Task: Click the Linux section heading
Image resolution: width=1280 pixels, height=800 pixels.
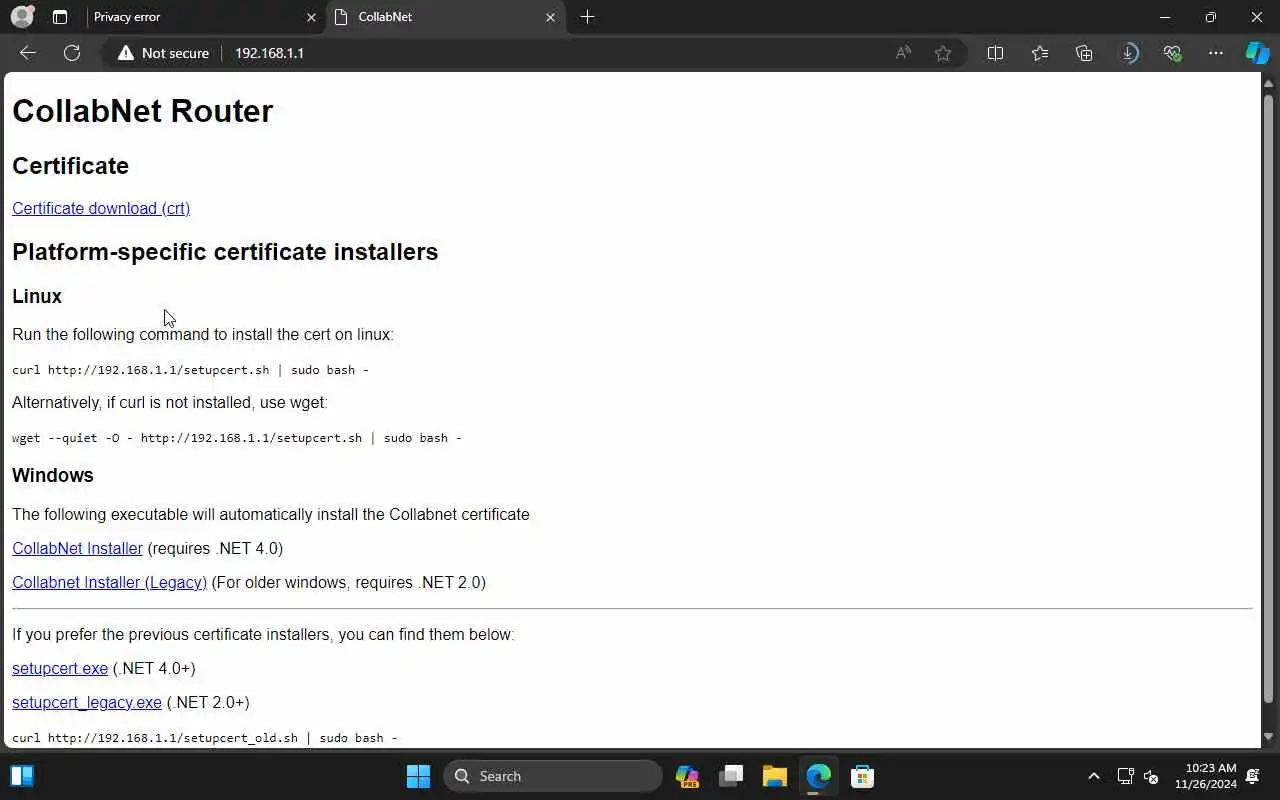Action: click(37, 296)
